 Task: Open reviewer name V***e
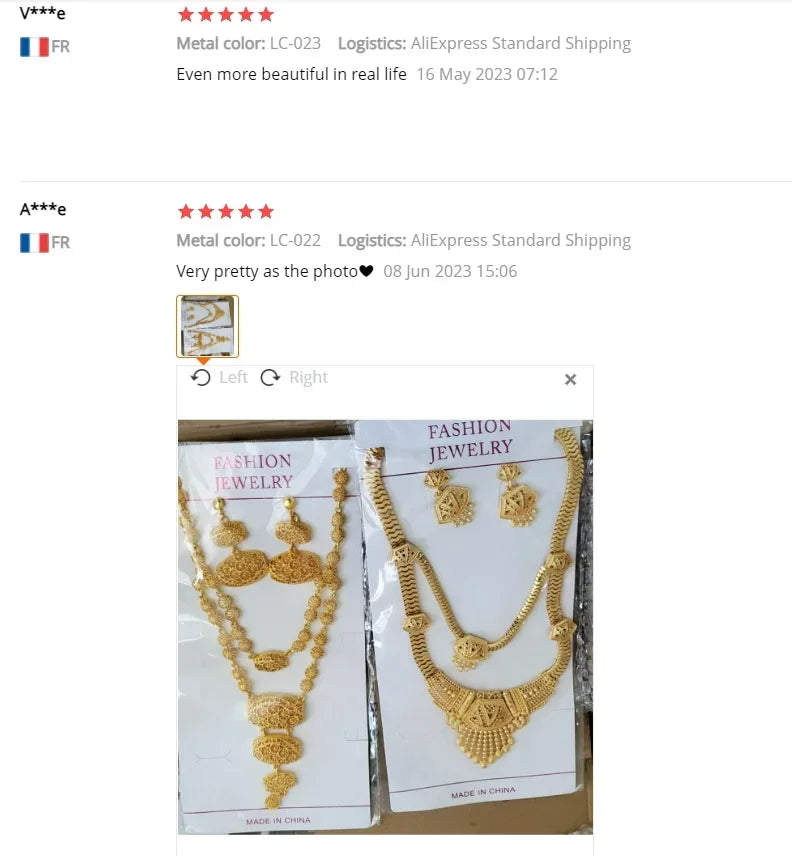[43, 13]
